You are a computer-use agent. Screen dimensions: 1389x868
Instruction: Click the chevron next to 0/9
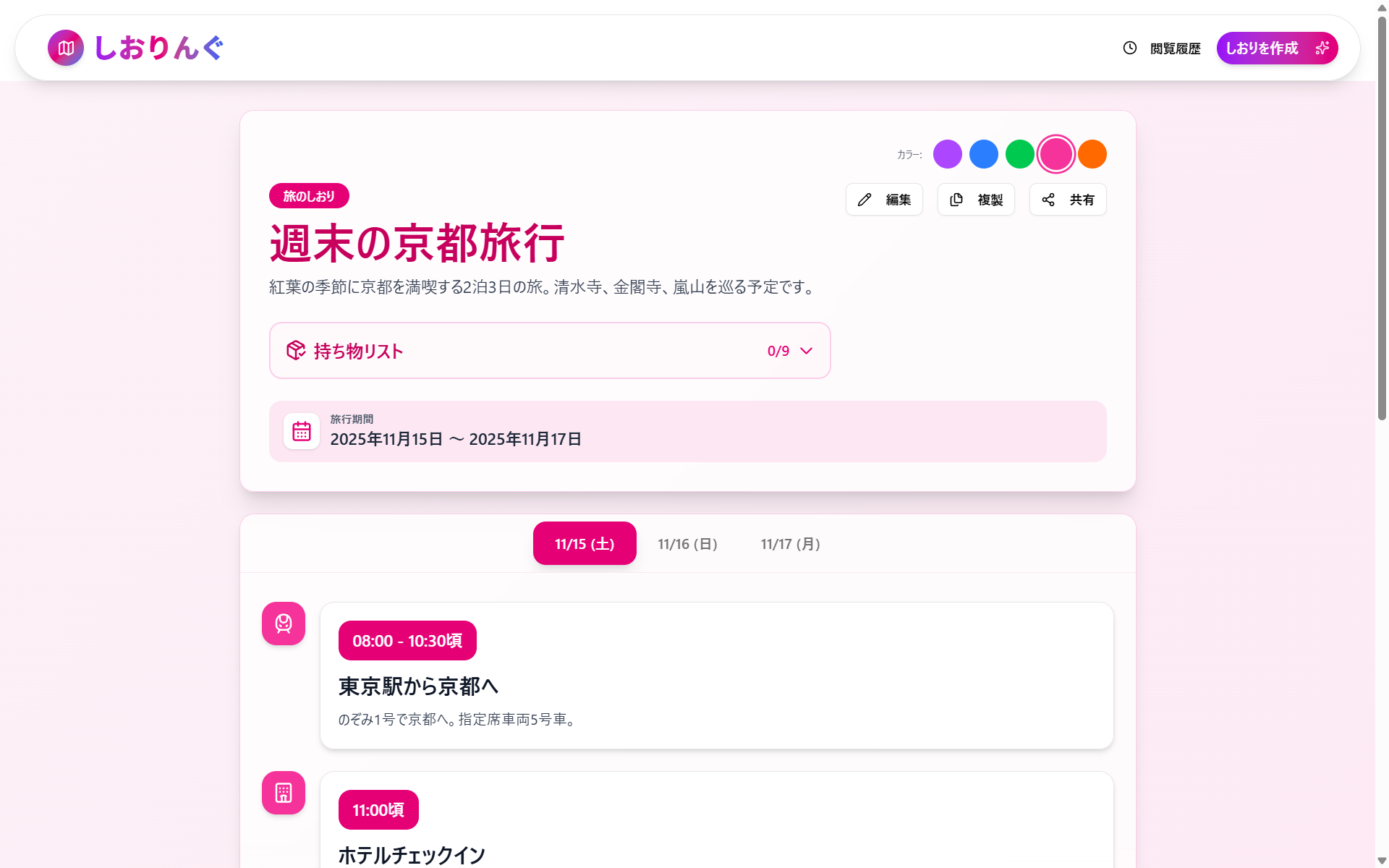point(807,351)
